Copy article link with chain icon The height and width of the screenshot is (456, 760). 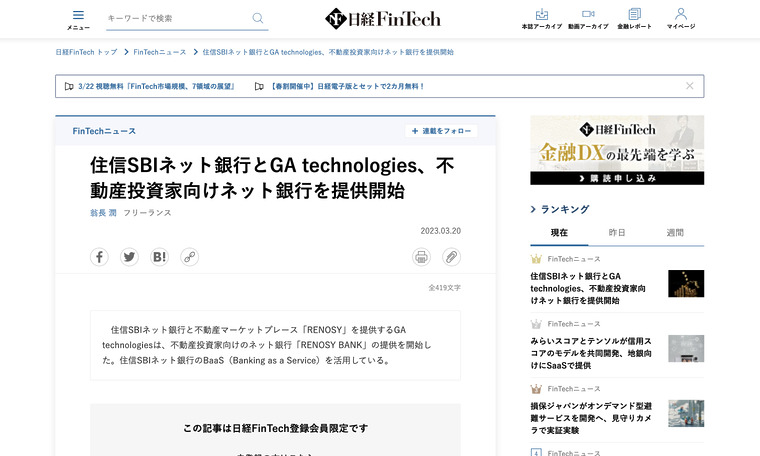click(x=189, y=257)
